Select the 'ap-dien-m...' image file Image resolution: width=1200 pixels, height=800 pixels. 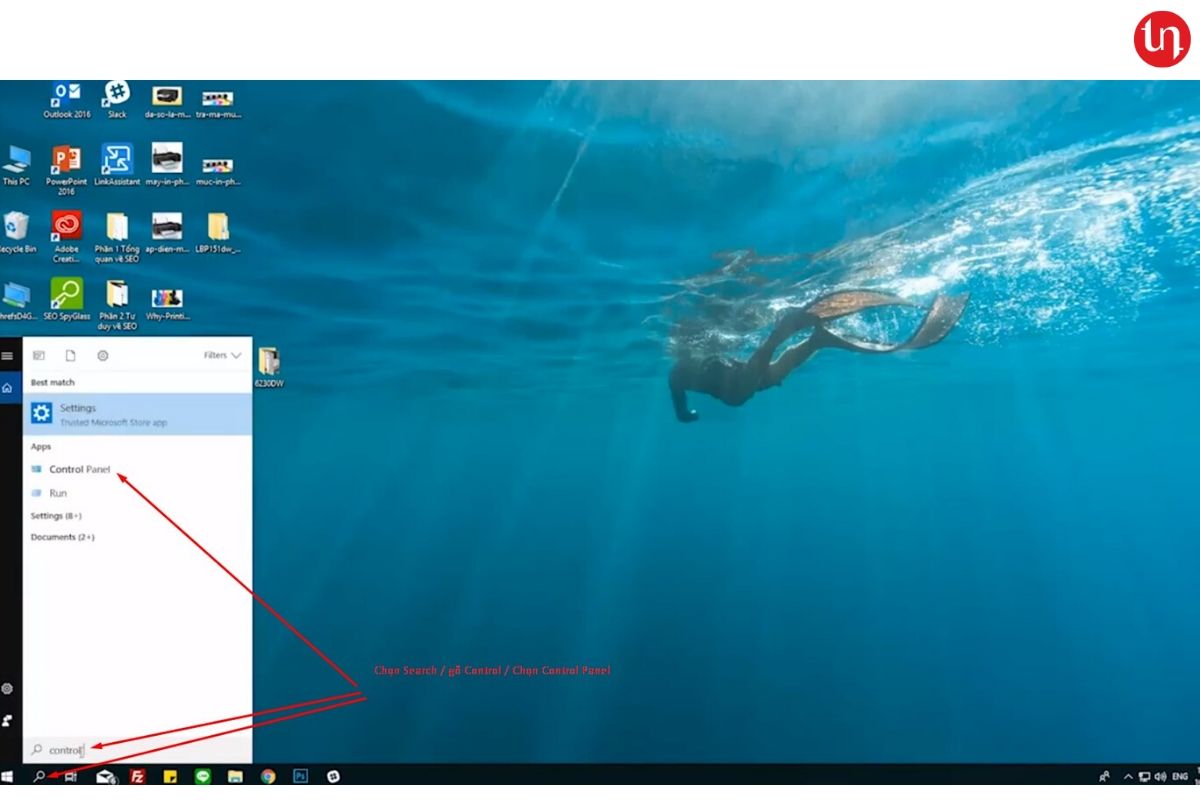[167, 233]
